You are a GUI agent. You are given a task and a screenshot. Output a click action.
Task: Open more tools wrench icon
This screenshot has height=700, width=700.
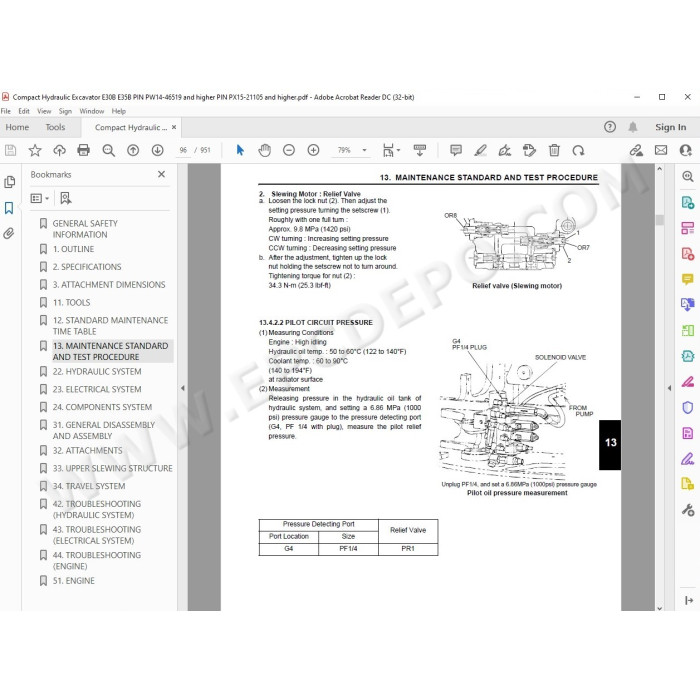click(x=688, y=510)
